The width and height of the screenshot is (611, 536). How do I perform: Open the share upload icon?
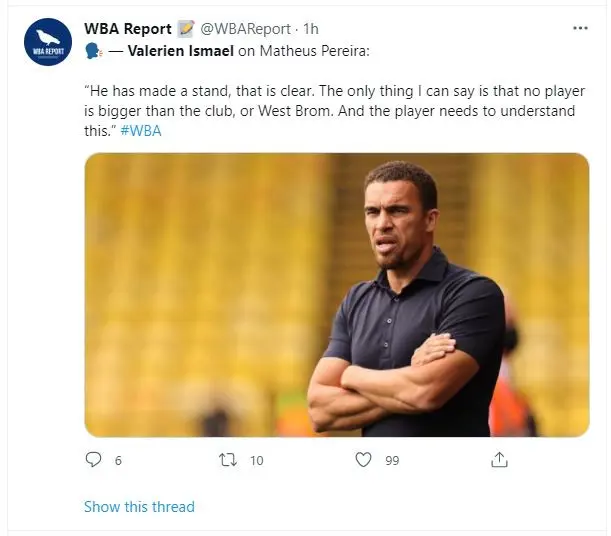click(499, 460)
